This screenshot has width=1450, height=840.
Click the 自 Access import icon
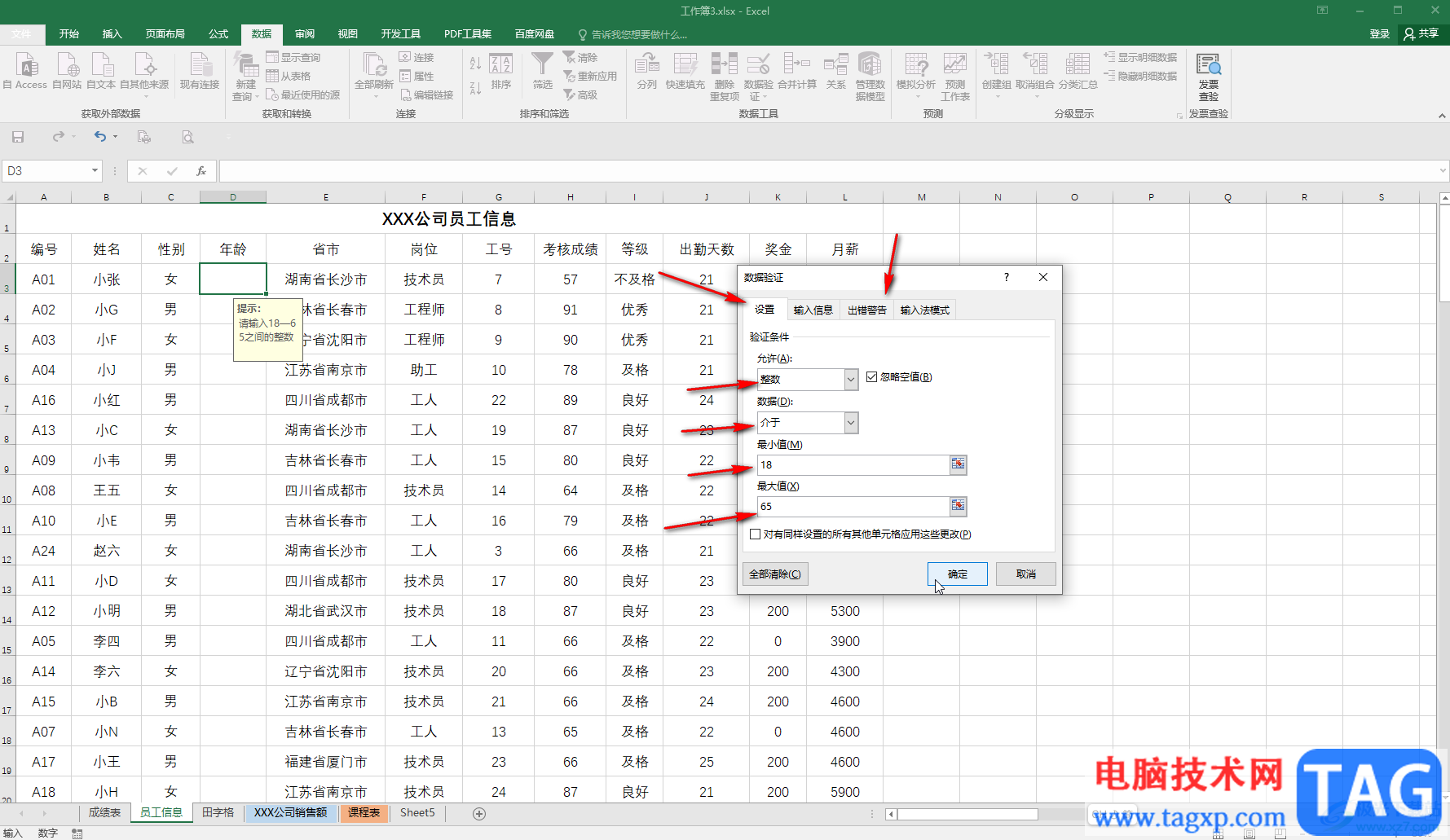tap(26, 70)
